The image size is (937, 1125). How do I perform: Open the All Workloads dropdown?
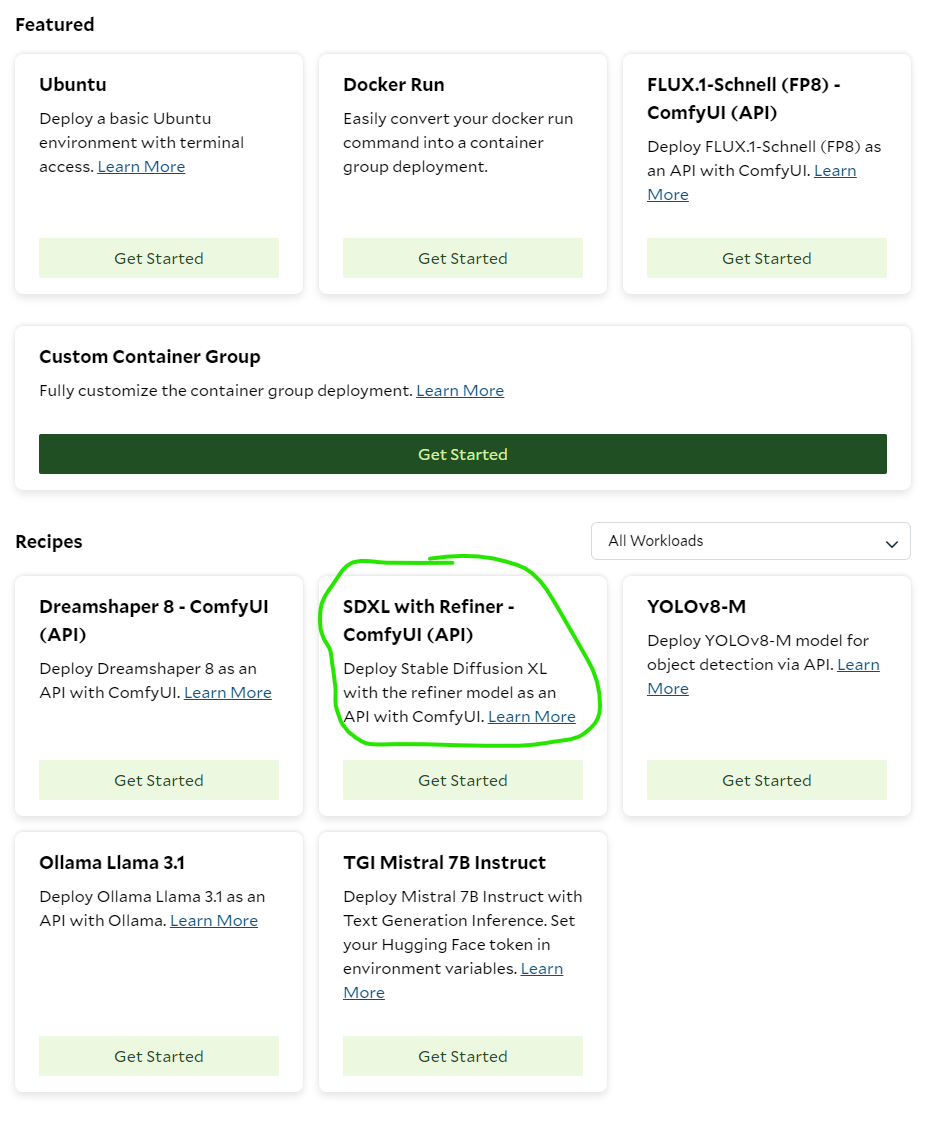(x=750, y=541)
